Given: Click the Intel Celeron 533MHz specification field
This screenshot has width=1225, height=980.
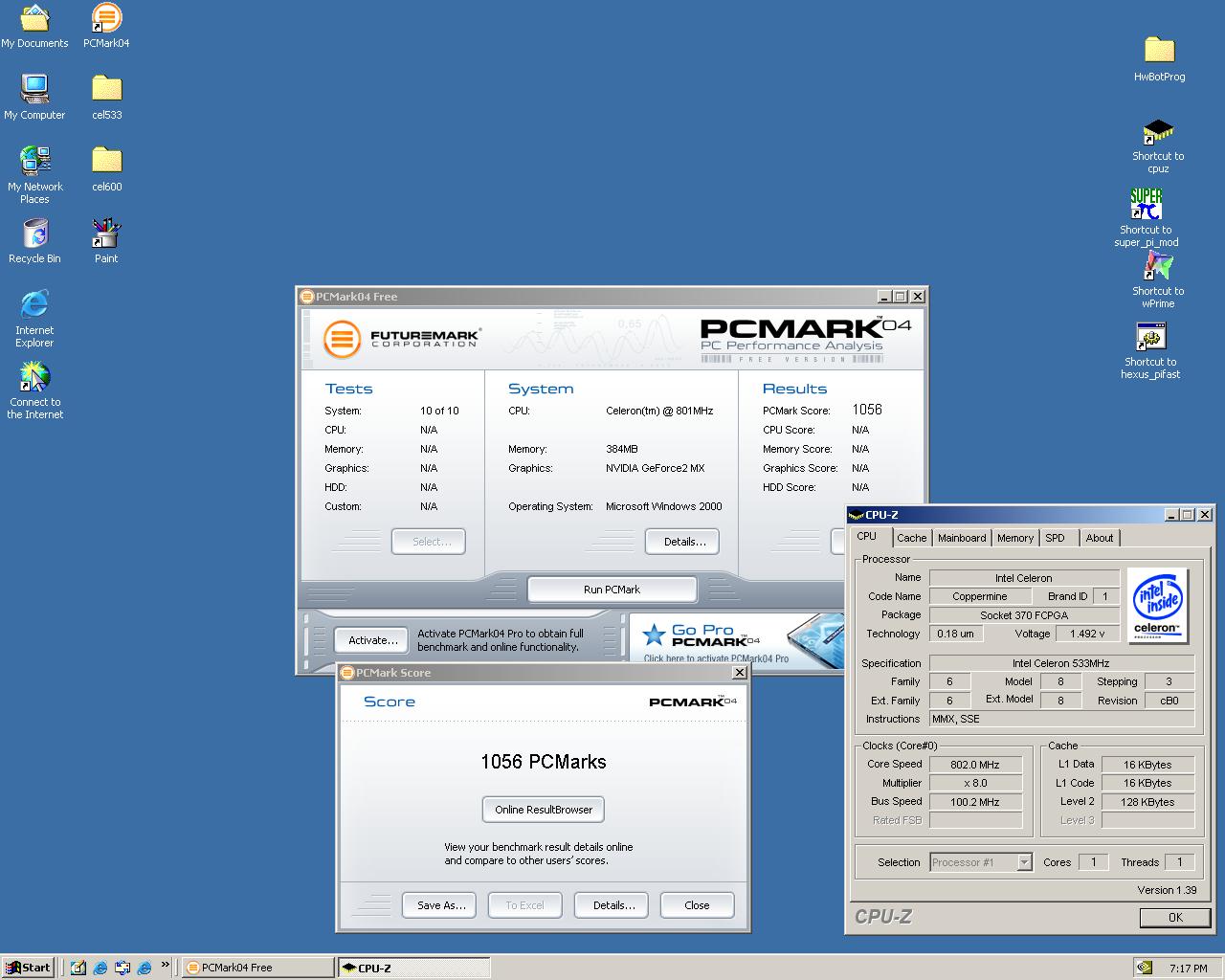Looking at the screenshot, I should pos(1061,663).
